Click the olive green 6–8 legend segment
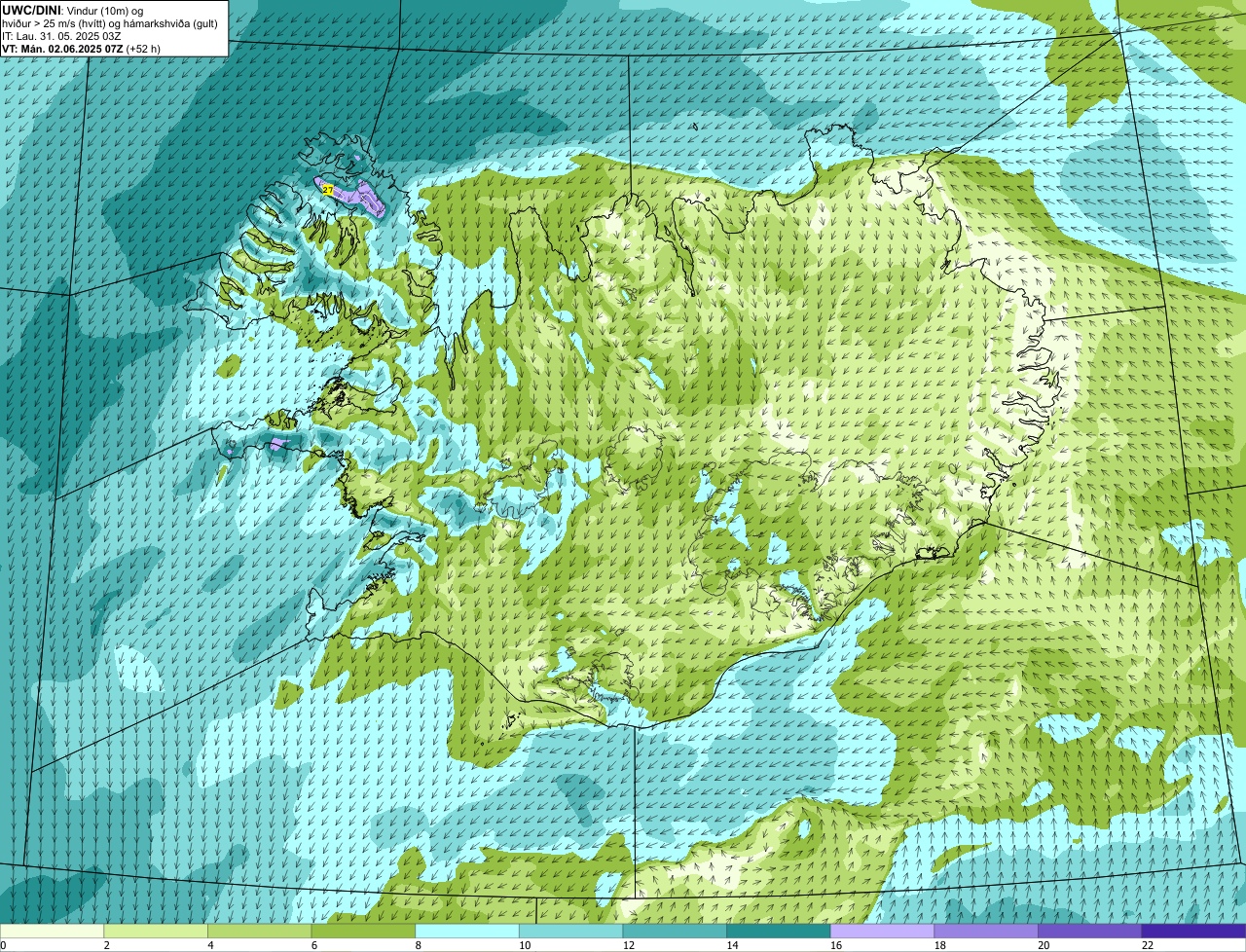The width and height of the screenshot is (1246, 952). tap(363, 932)
